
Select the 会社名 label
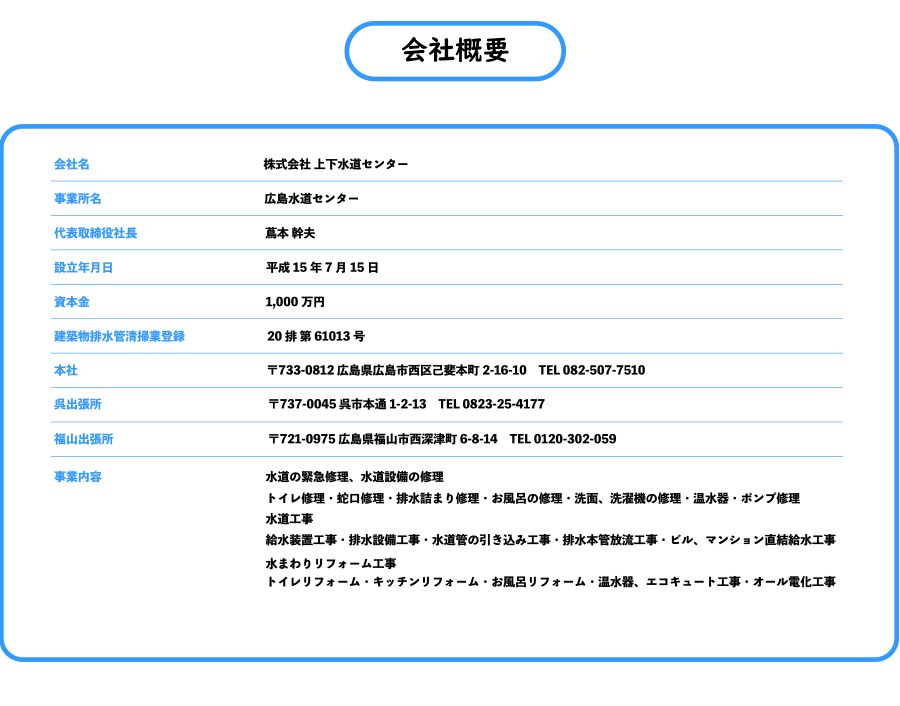click(72, 164)
